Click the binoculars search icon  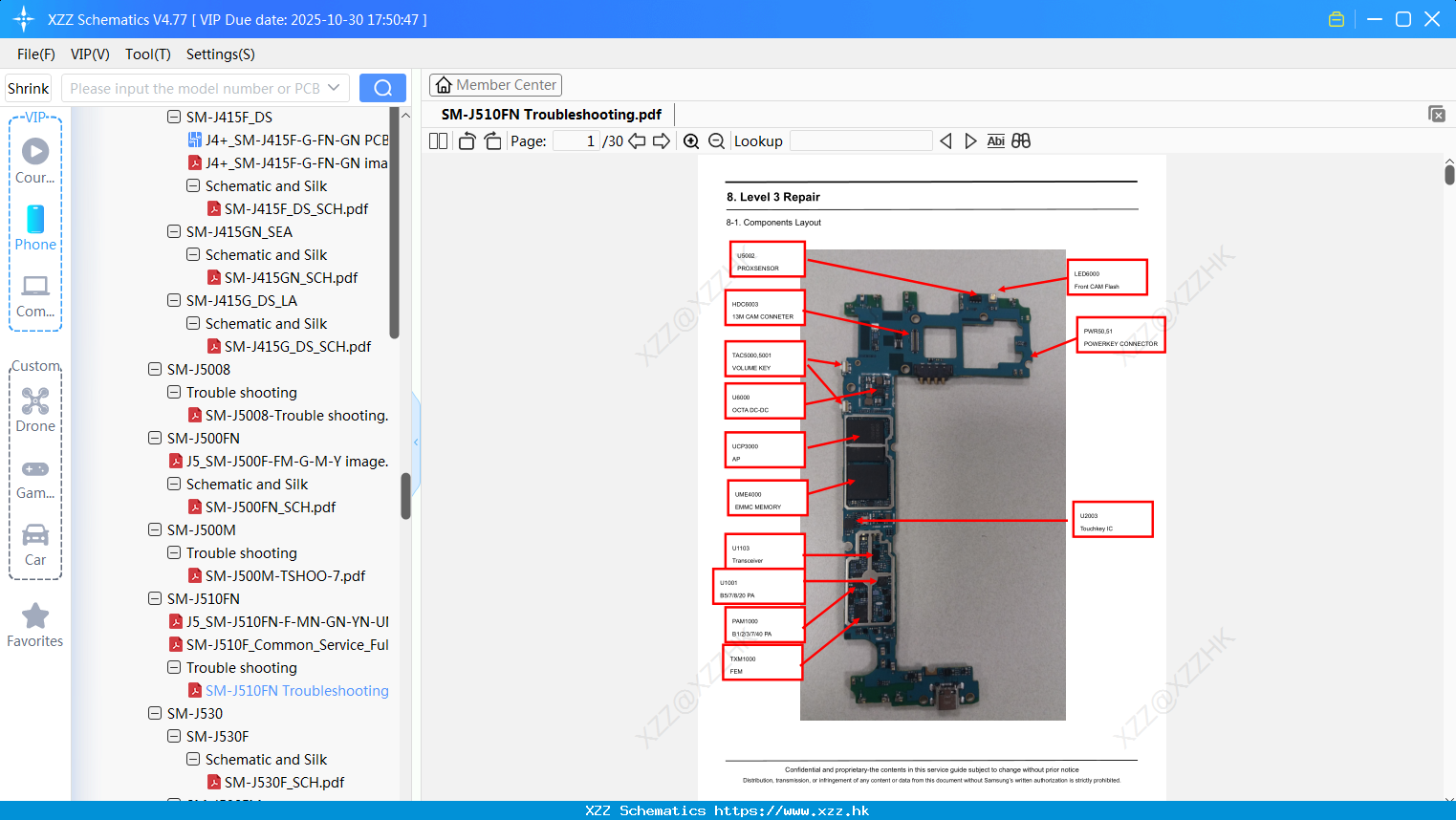[1021, 141]
